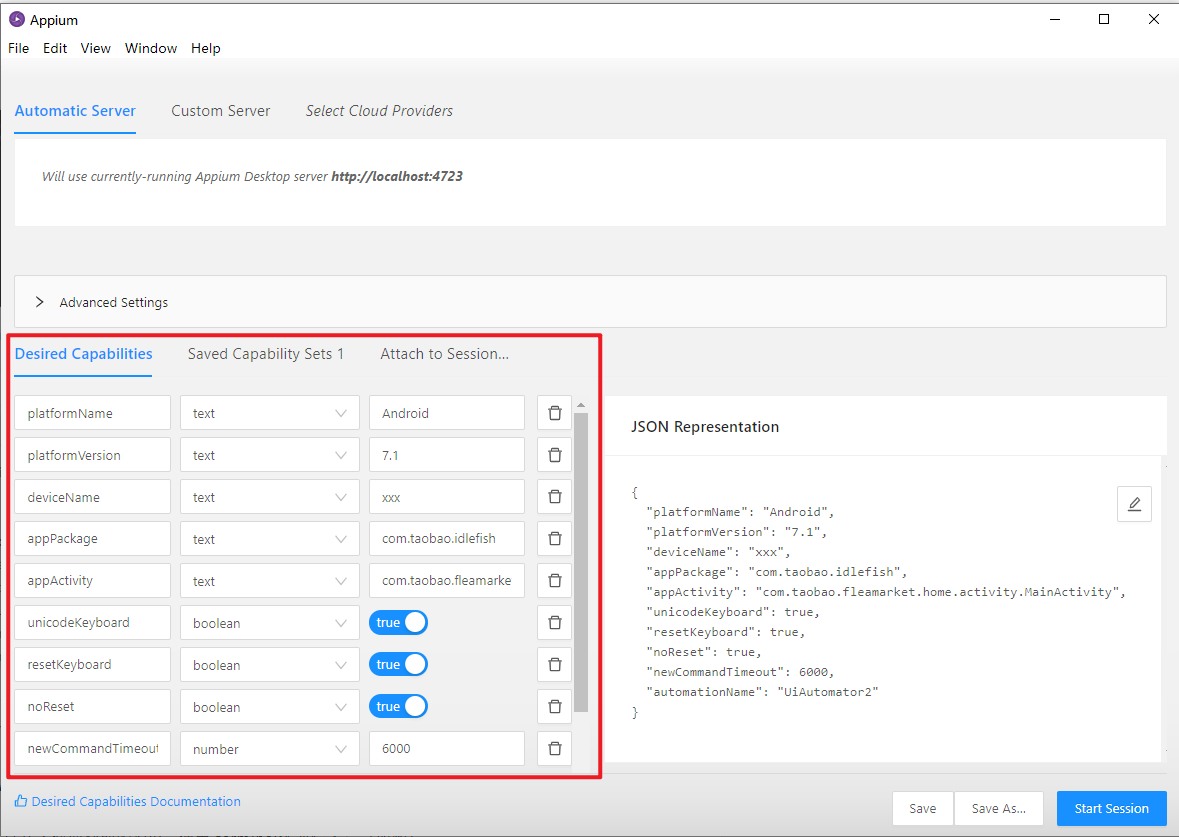Toggle the unicodeKeyboard true switch
Image resolution: width=1179 pixels, height=837 pixels.
[398, 623]
